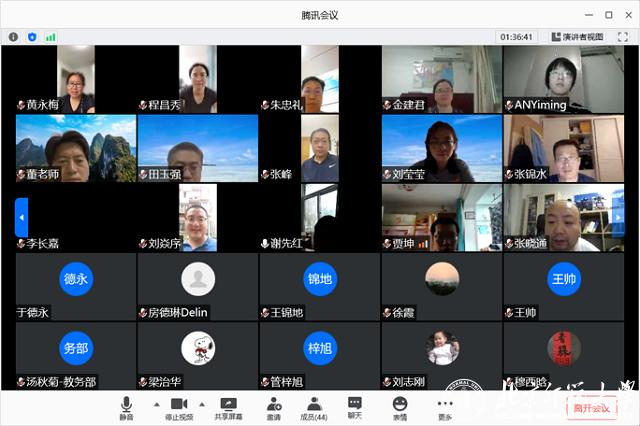This screenshot has height=426, width=640.
Task: Click the blue security shield icon
Action: click(31, 37)
